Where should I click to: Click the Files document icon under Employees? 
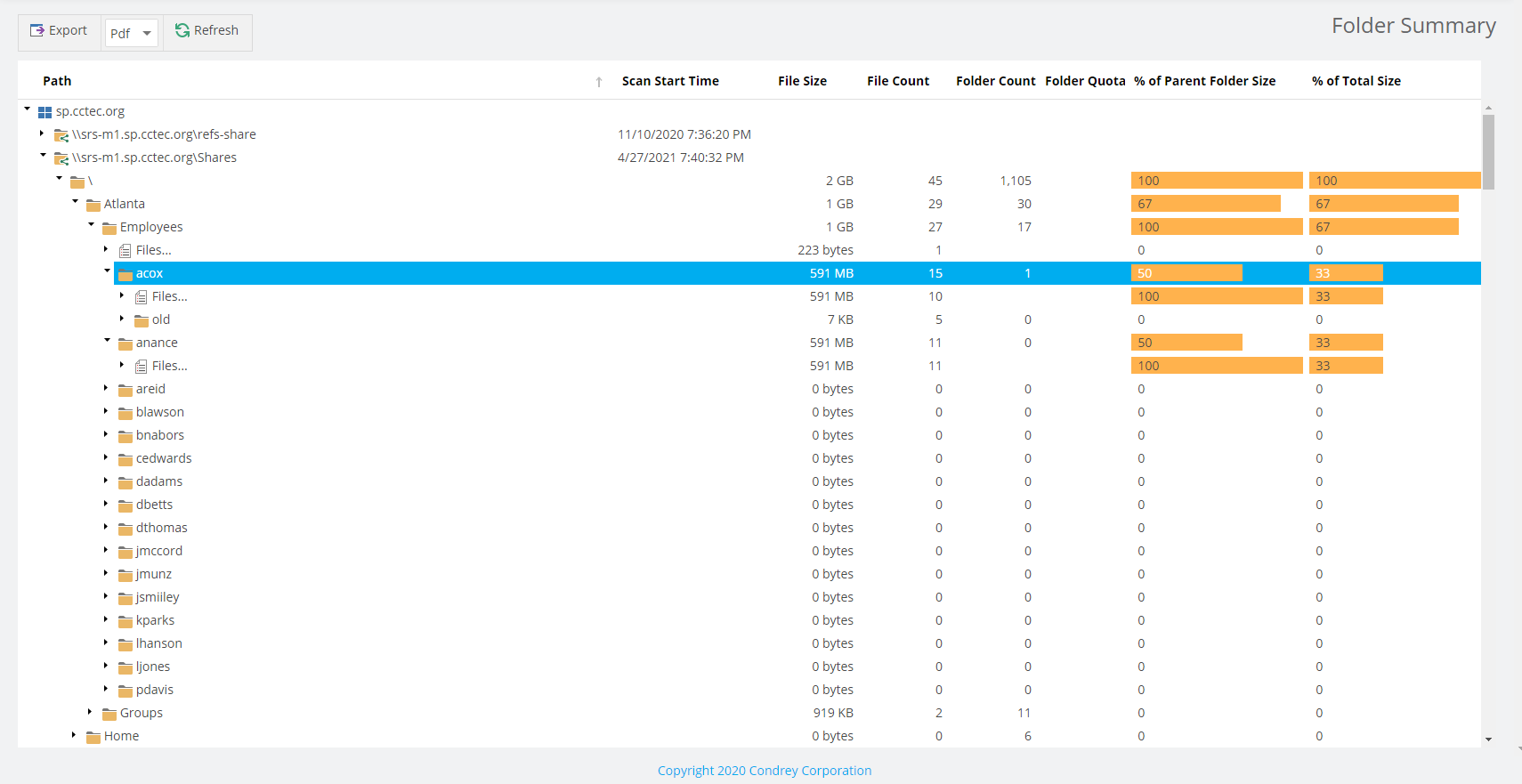click(125, 251)
